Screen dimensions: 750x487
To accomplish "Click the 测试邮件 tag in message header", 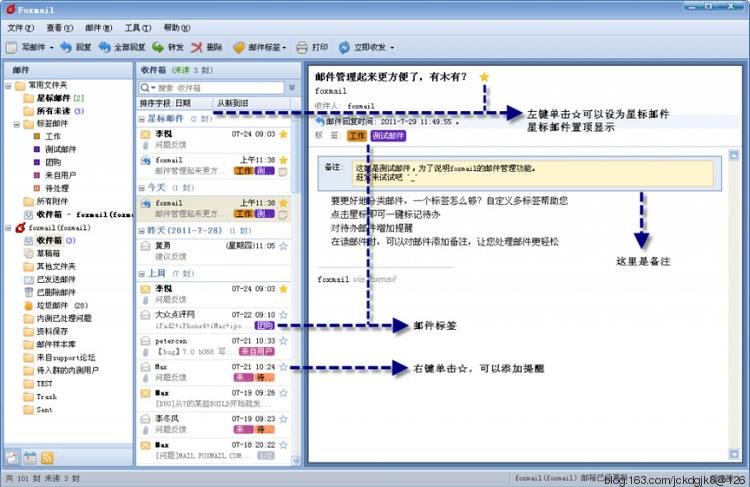I will 388,136.
